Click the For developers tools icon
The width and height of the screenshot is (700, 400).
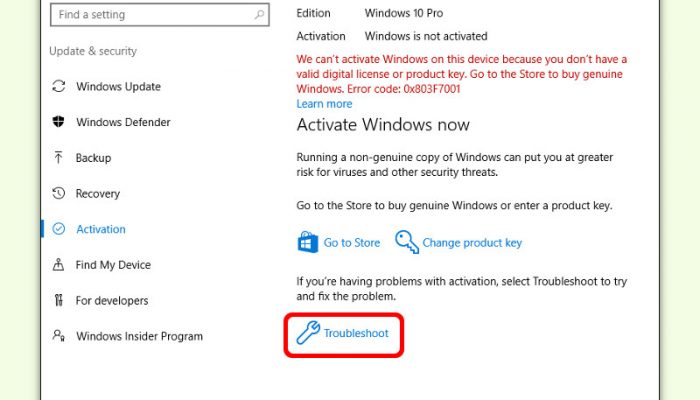point(58,300)
